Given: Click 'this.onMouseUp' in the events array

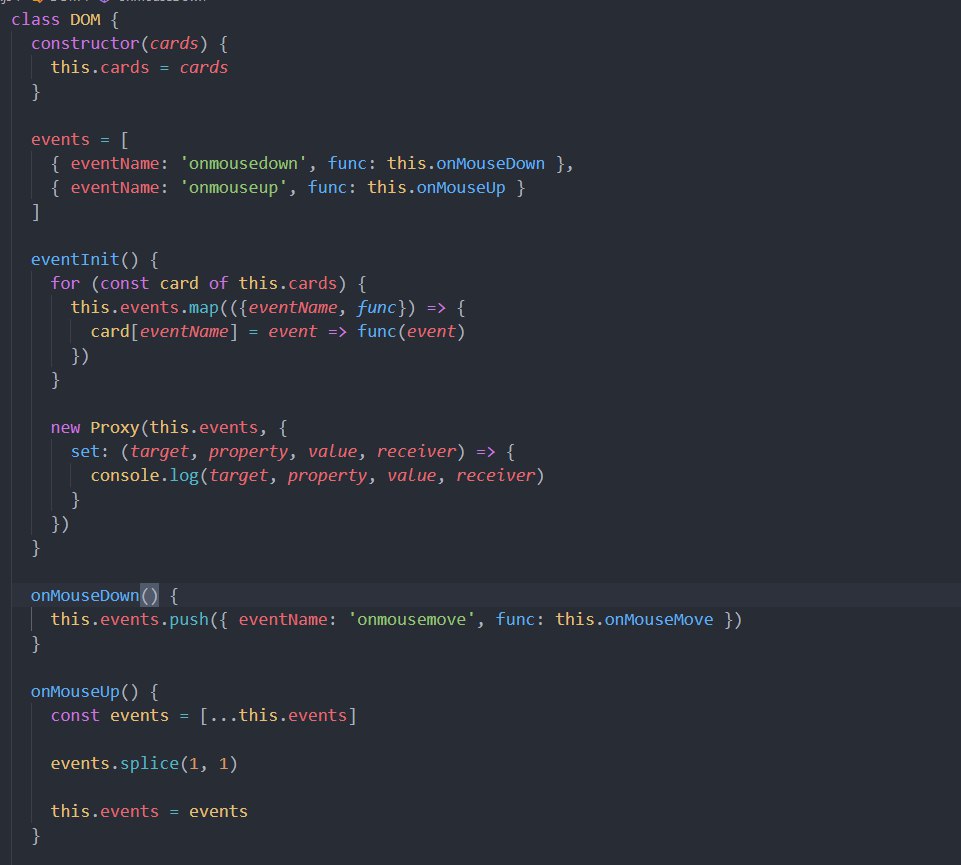Looking at the screenshot, I should pyautogui.click(x=436, y=188).
